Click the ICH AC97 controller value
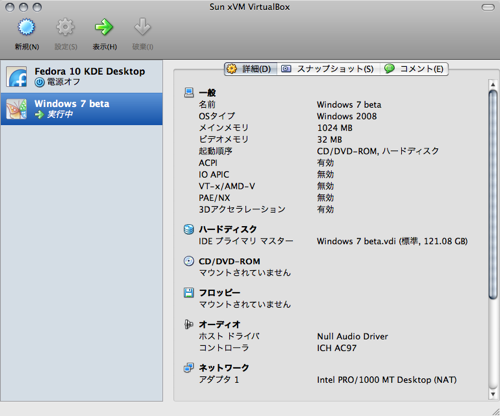Viewport: 500px width, 416px height. [337, 348]
